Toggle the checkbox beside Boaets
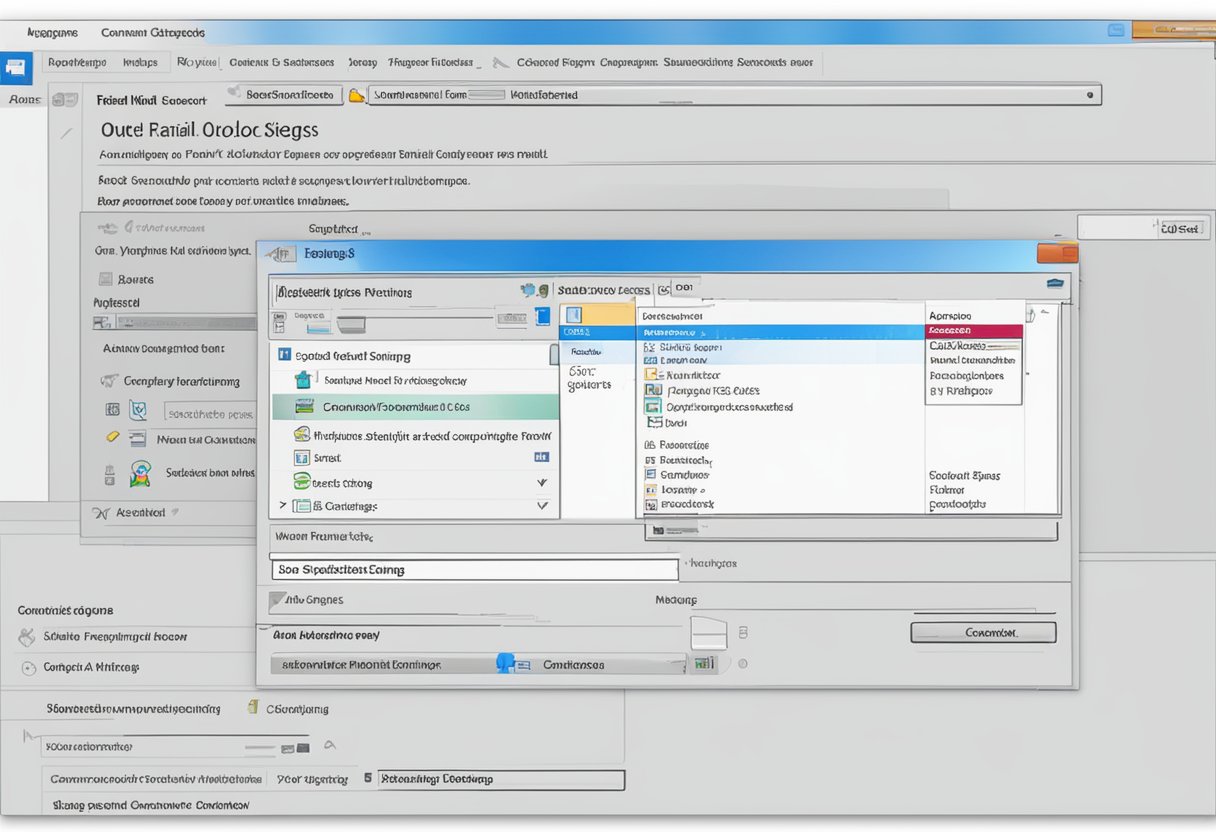 [105, 280]
